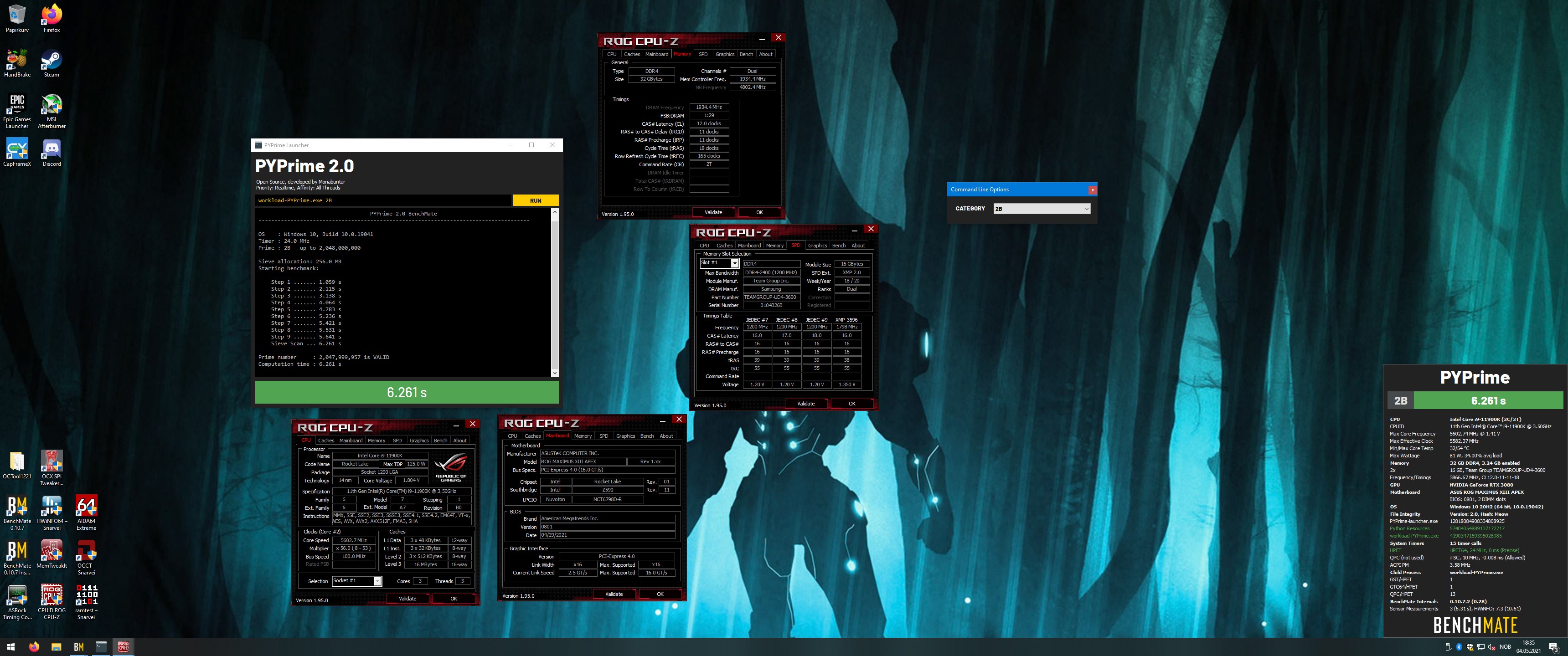Switch to SPD tab in the Mainboard CPU-Z window
This screenshot has height=656, width=1568.
[x=604, y=436]
